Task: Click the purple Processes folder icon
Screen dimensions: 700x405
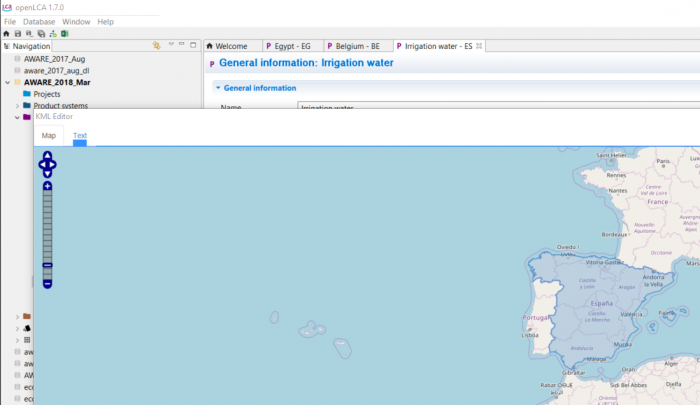Action: point(27,117)
